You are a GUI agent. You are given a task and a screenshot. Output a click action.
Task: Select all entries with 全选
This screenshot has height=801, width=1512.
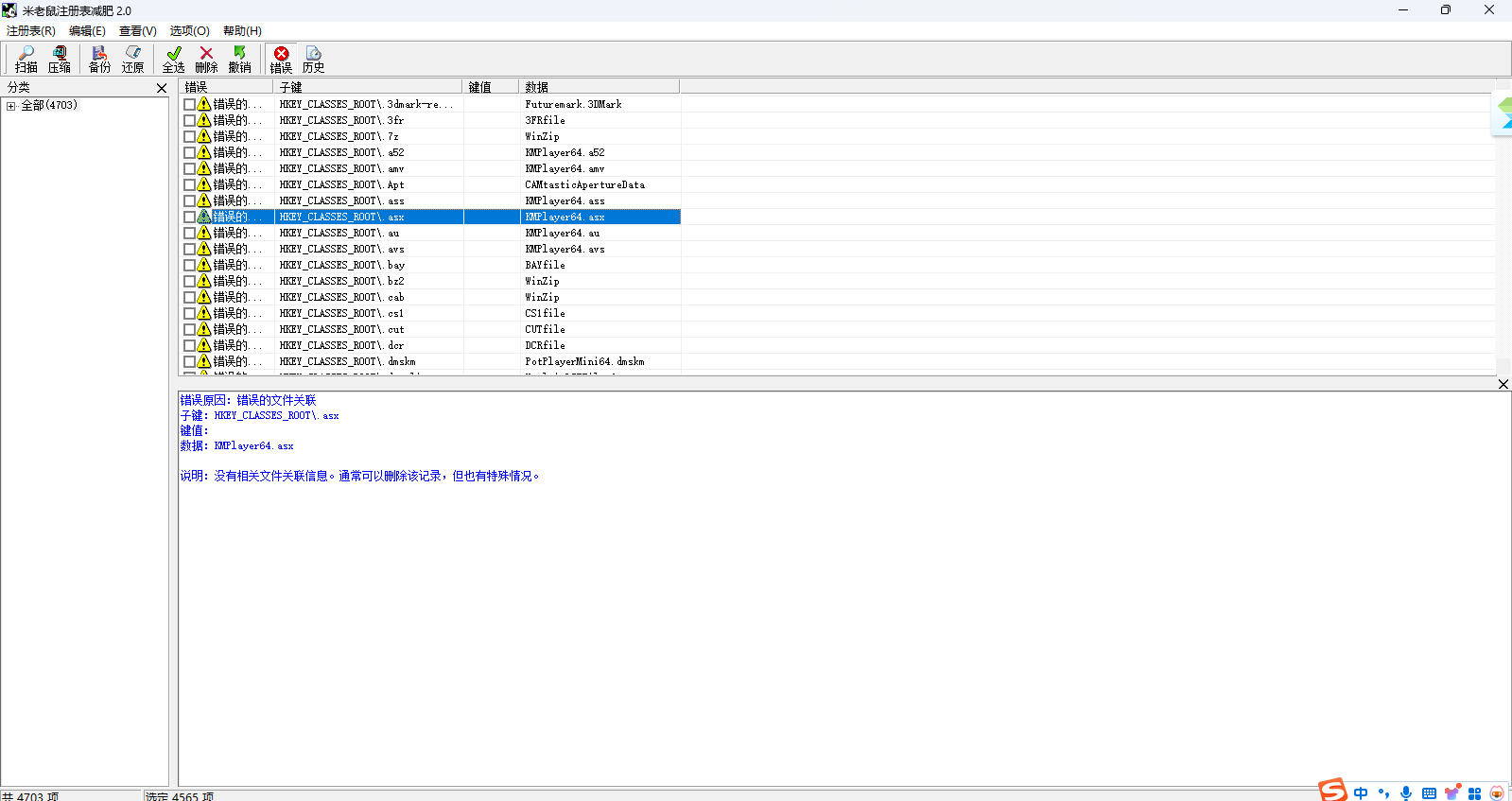173,59
